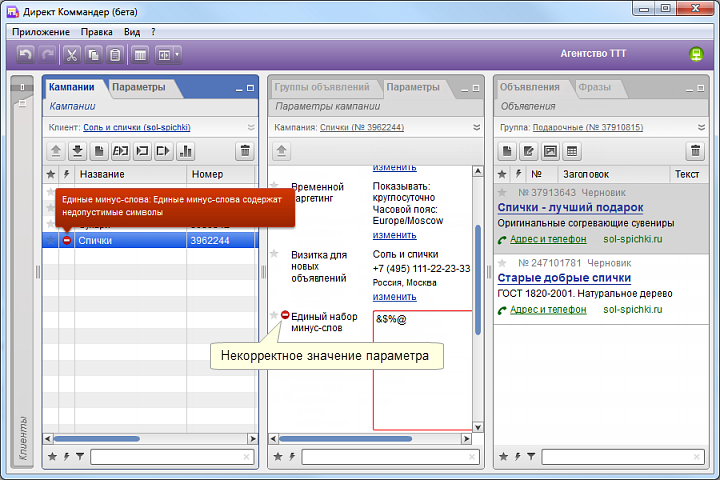The height and width of the screenshot is (480, 720).
Task: Toggle lightning filter below the Кампании list
Action: click(67, 456)
